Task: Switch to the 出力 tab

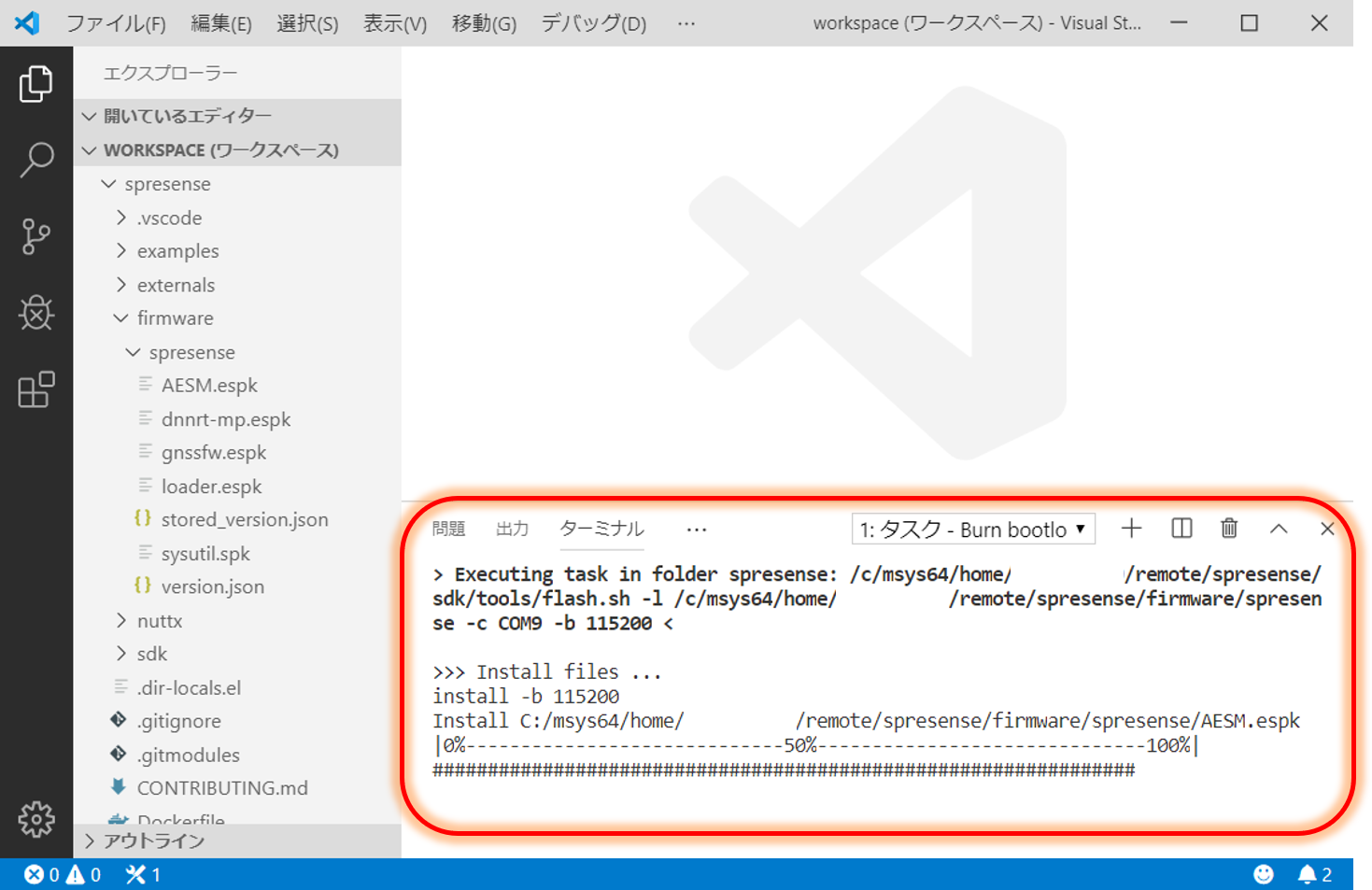Action: [512, 528]
